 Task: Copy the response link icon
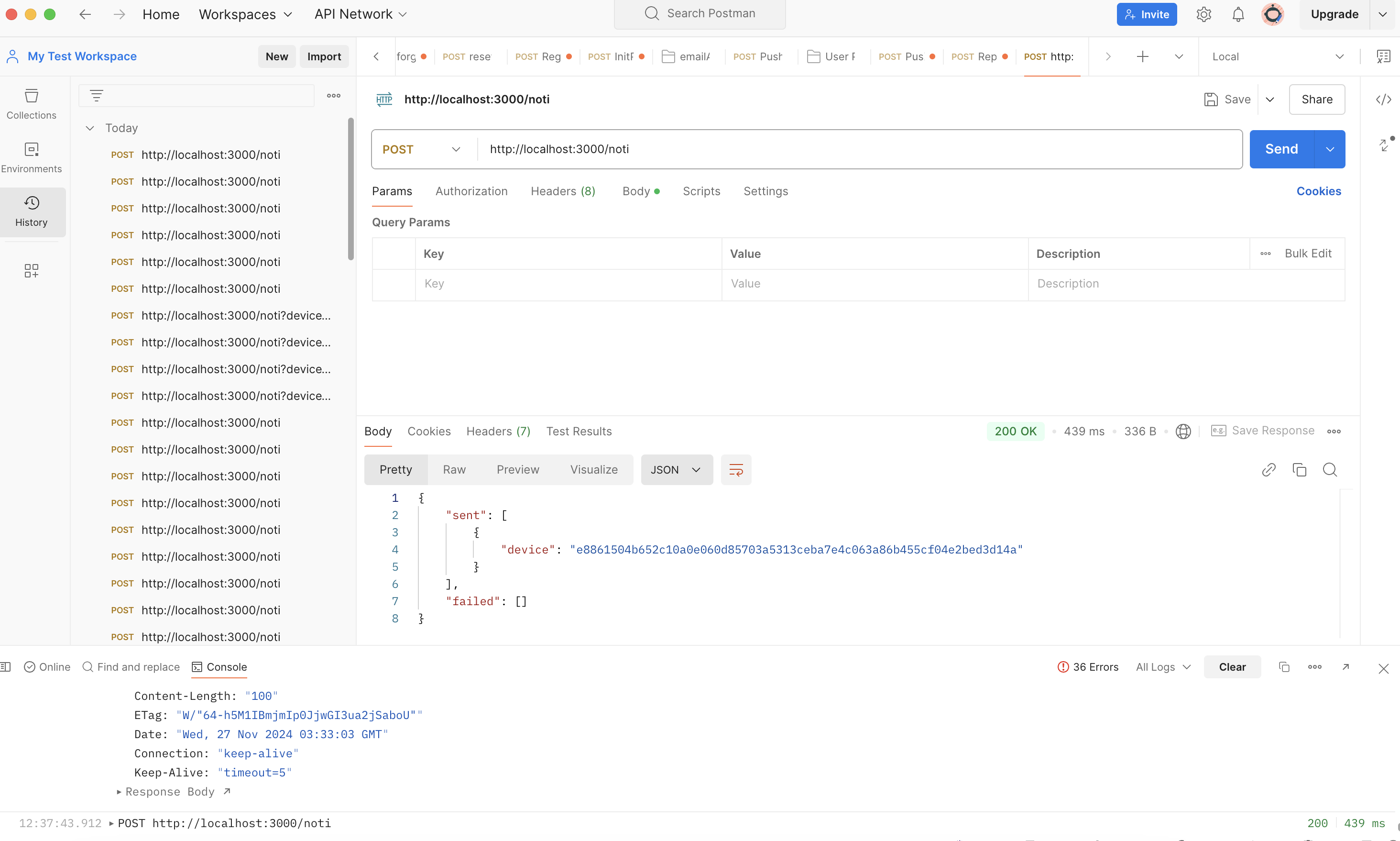1269,469
